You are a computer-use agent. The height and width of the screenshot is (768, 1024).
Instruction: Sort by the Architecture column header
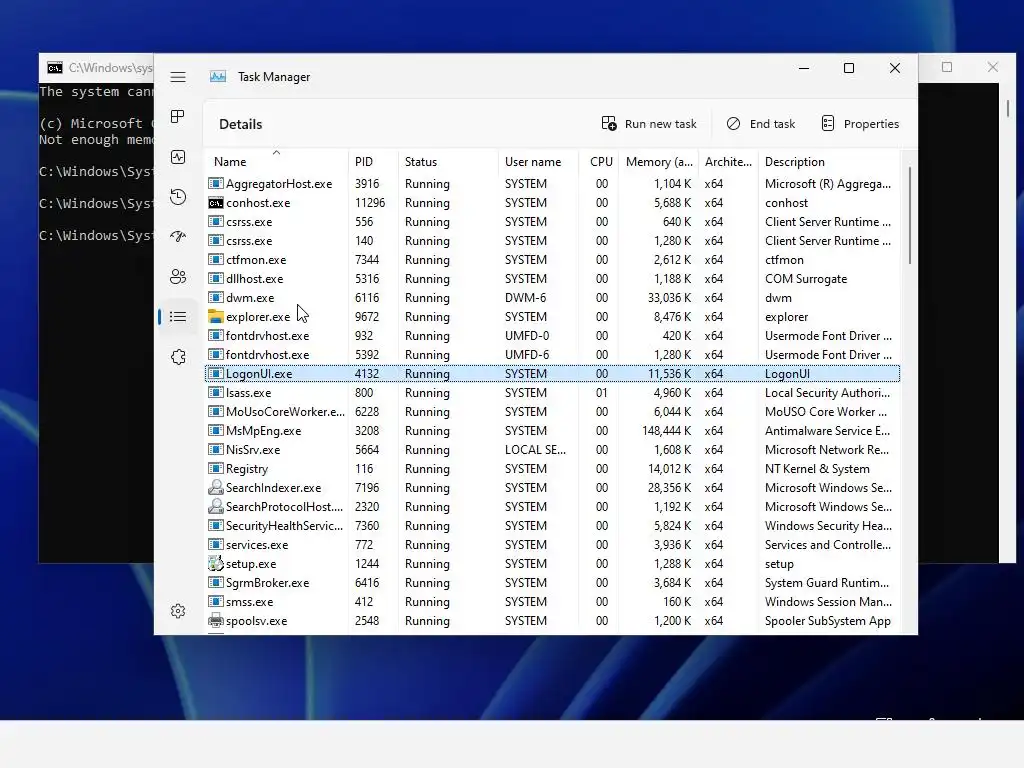728,161
